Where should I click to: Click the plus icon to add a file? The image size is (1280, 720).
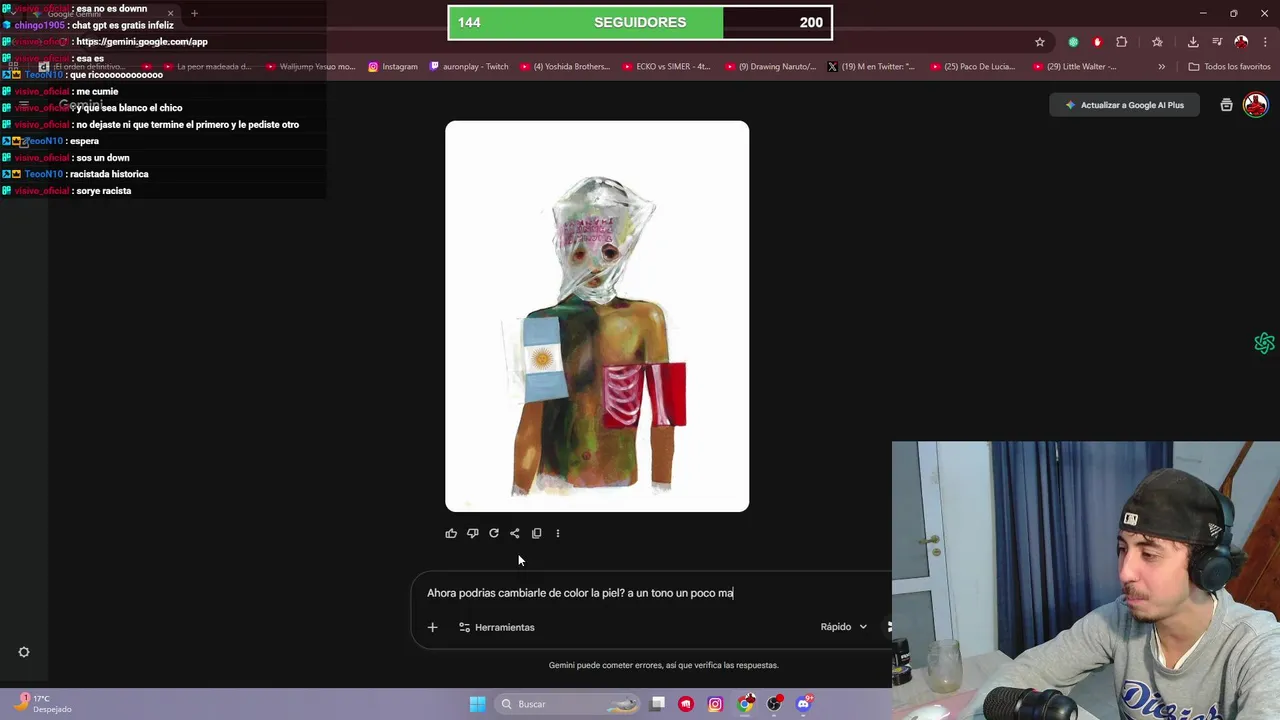pos(432,627)
